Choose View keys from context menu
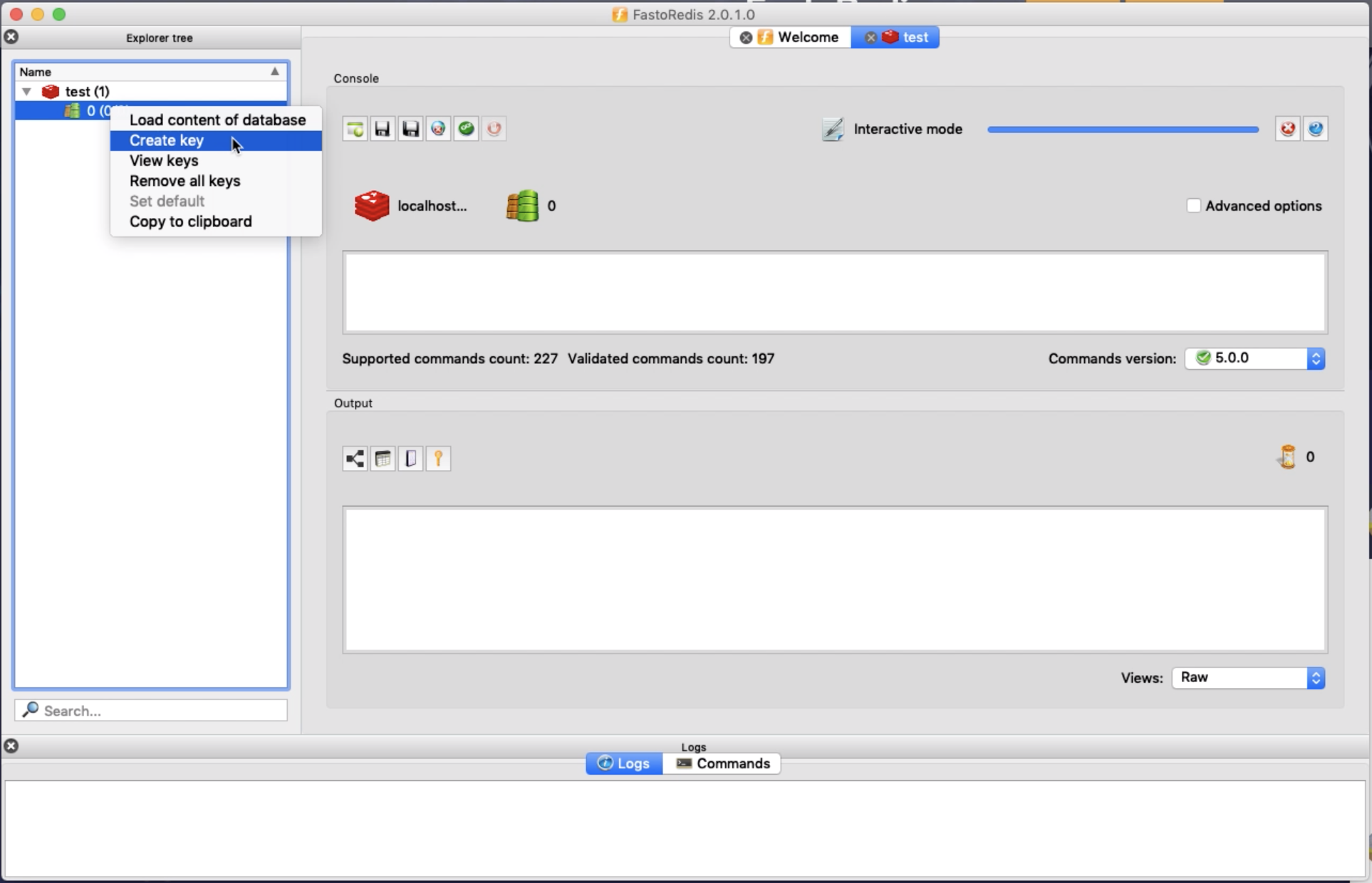Image resolution: width=1372 pixels, height=883 pixels. 217,160
